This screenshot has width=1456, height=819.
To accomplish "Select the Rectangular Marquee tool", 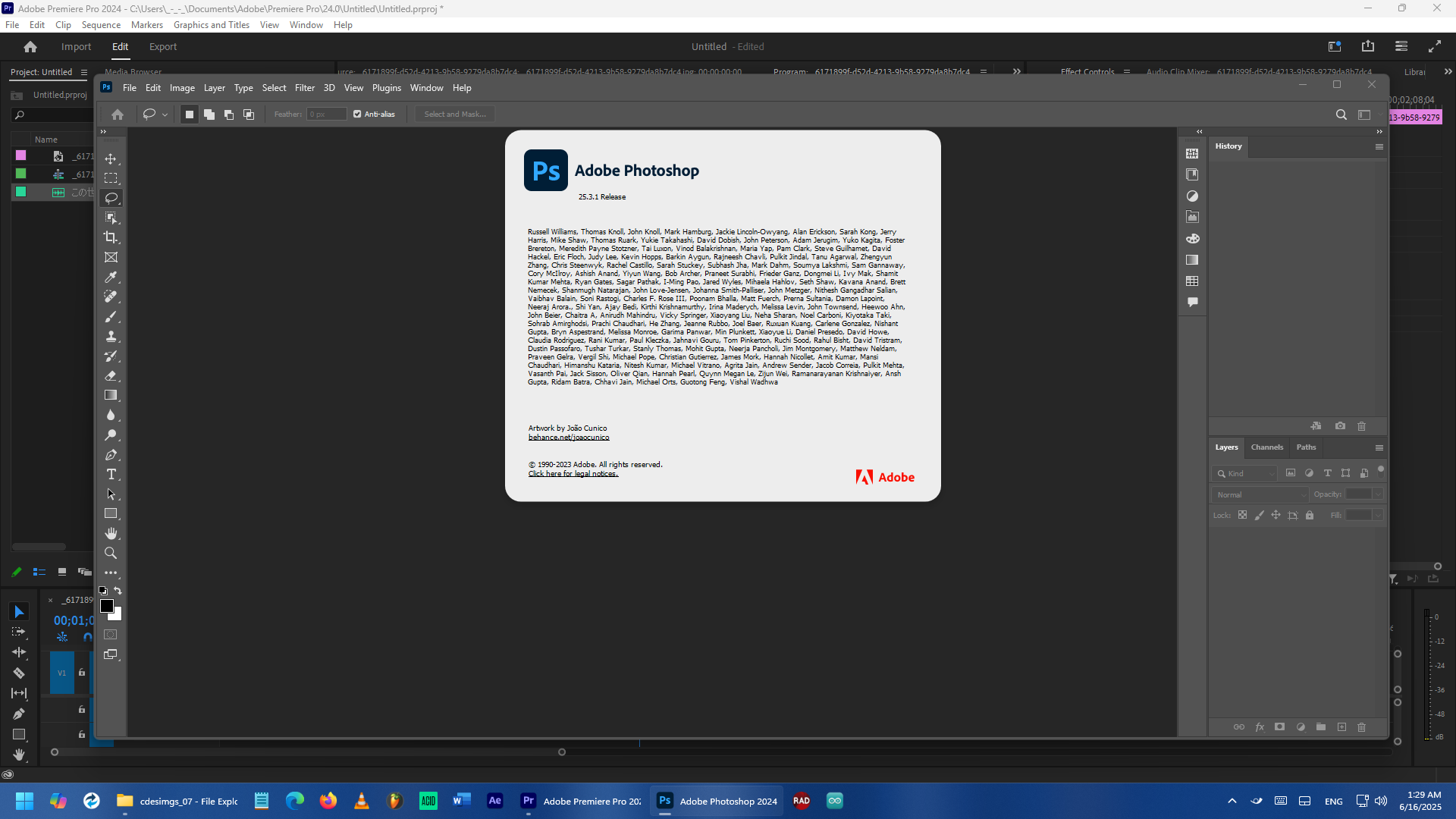I will coord(111,178).
